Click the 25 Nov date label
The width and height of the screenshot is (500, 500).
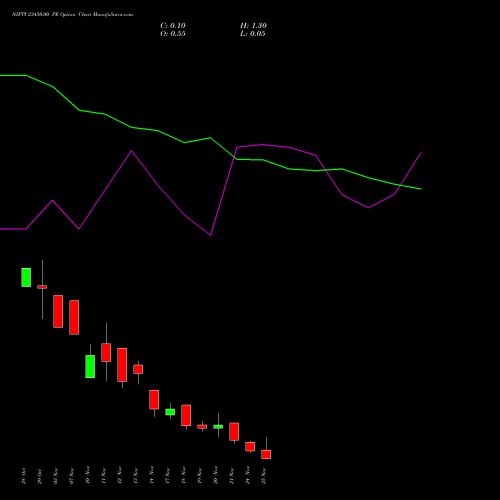coord(264,476)
